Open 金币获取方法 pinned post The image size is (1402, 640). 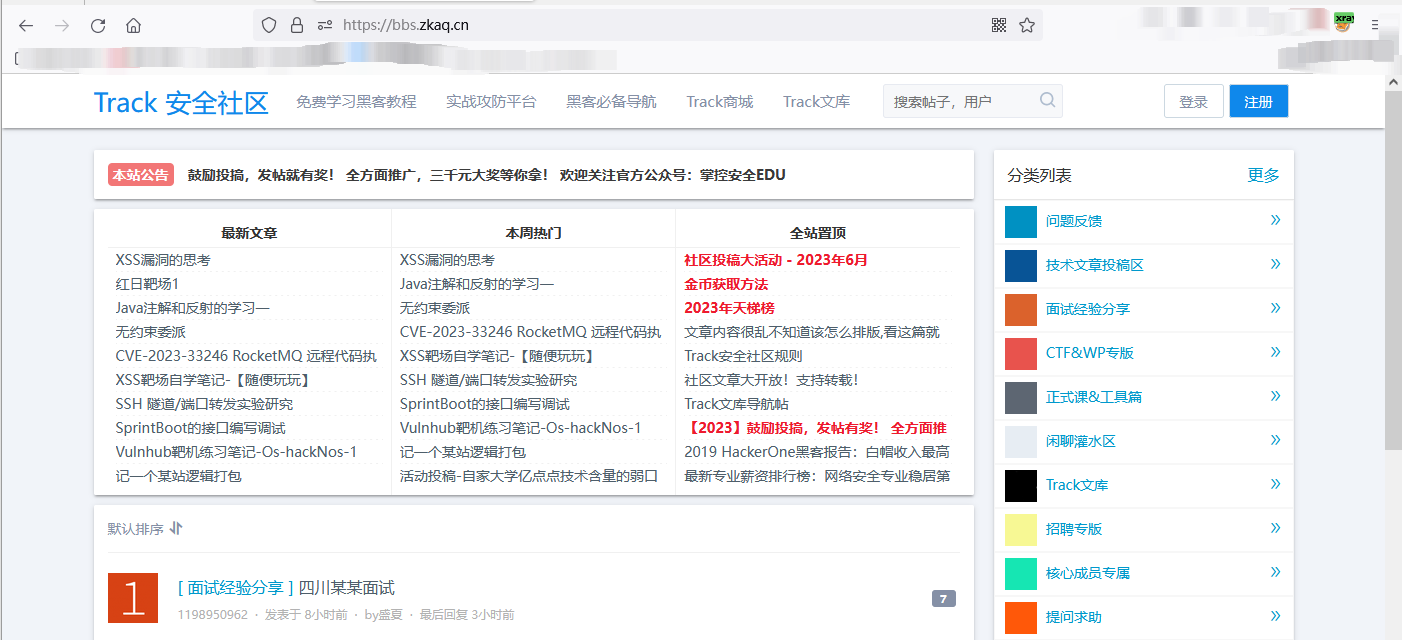coord(726,284)
